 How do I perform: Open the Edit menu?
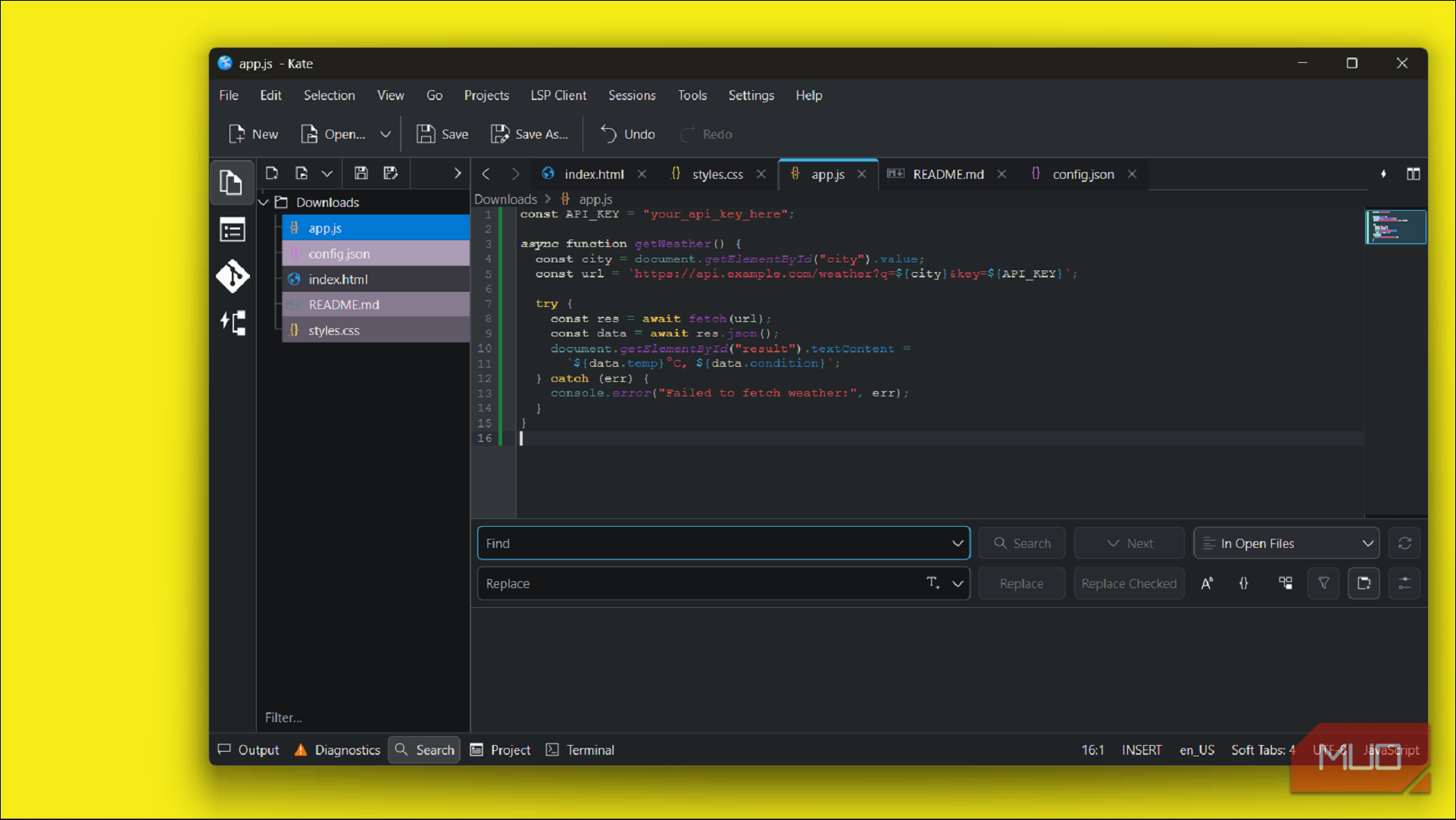click(x=270, y=95)
